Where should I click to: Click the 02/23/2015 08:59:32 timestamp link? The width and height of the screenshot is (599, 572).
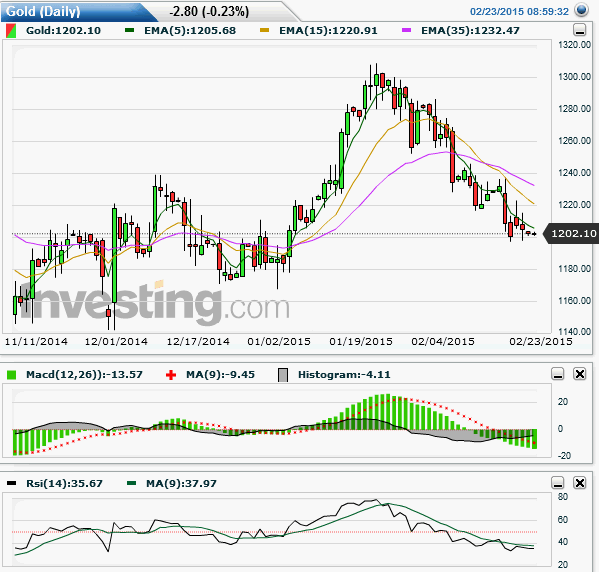(519, 11)
